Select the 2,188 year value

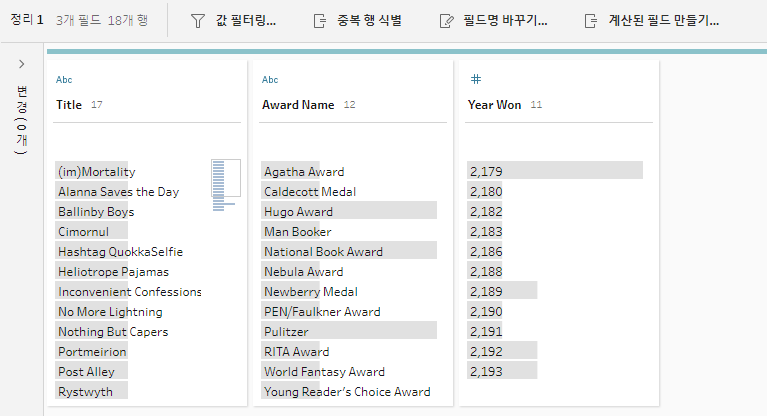[x=486, y=272]
